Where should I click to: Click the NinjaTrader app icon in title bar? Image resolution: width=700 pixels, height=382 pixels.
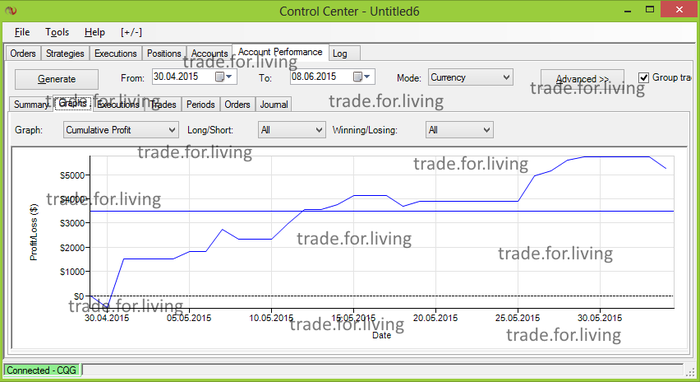click(11, 11)
